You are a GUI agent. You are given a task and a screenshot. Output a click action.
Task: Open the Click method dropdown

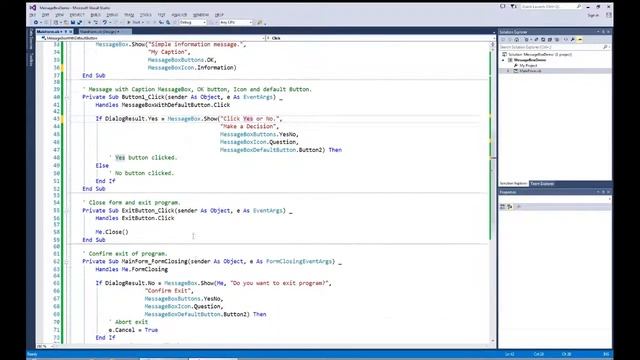click(379, 38)
